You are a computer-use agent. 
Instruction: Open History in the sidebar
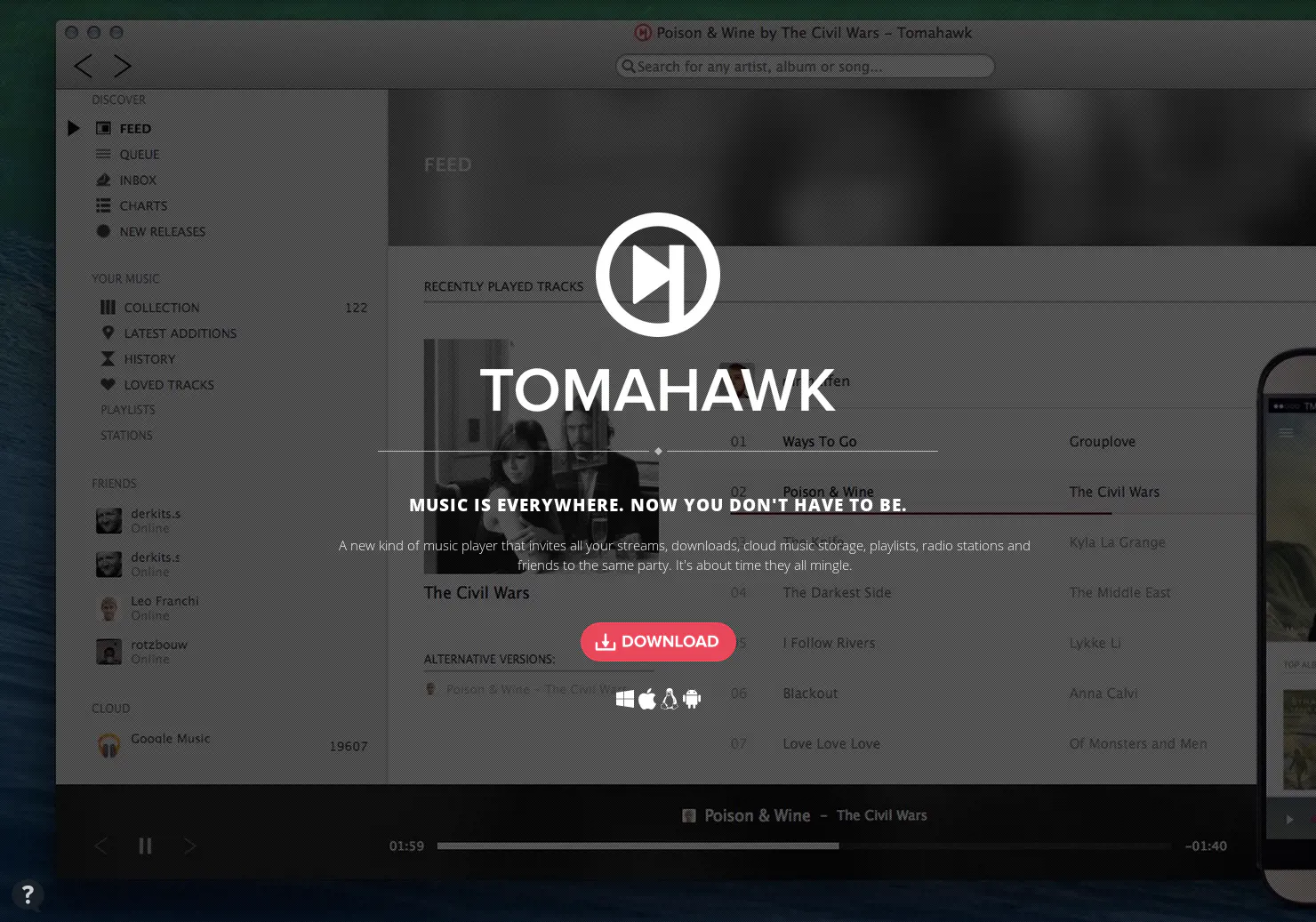pyautogui.click(x=149, y=359)
